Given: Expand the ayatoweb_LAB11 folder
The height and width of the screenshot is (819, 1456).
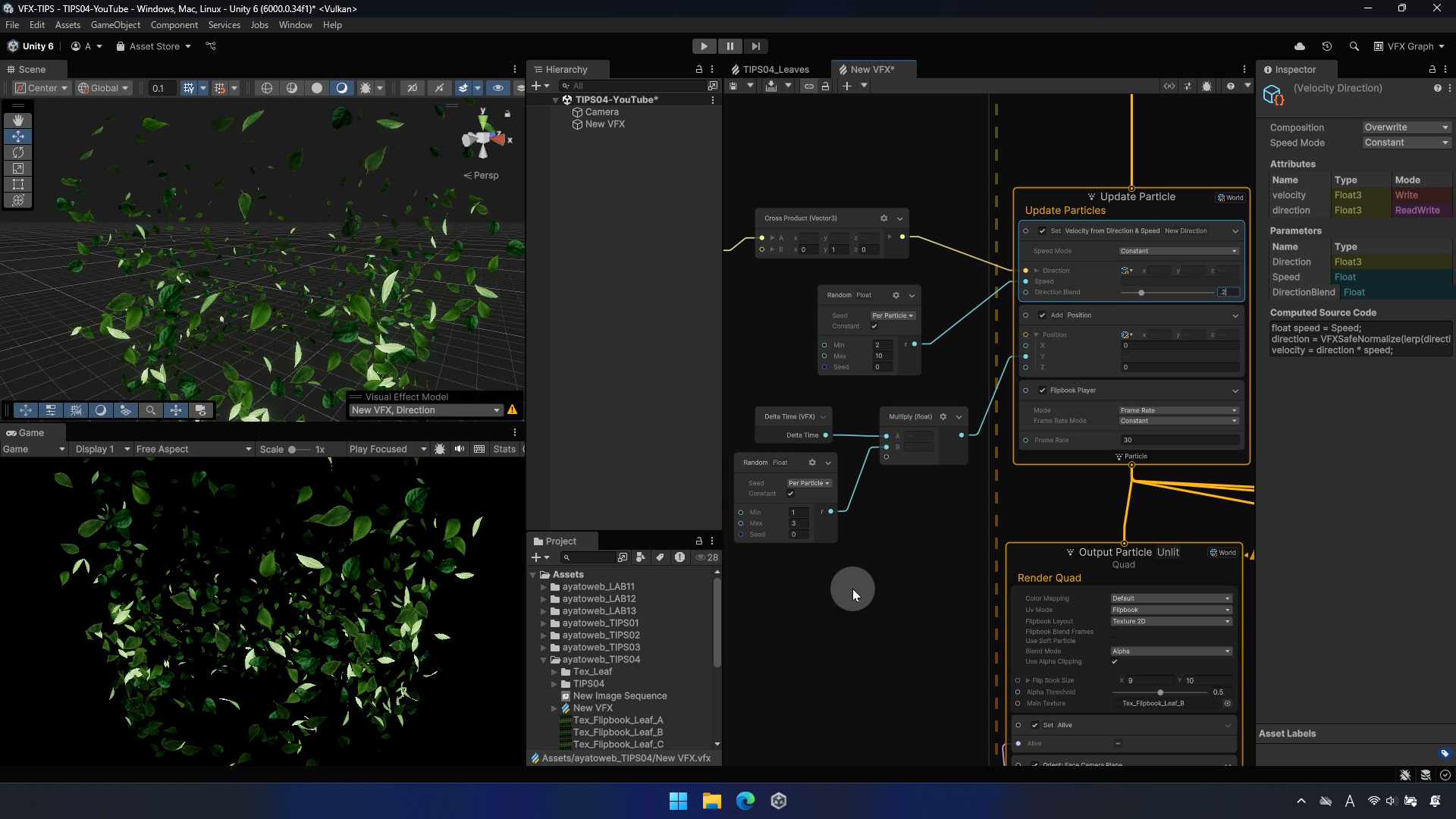Looking at the screenshot, I should [x=544, y=587].
